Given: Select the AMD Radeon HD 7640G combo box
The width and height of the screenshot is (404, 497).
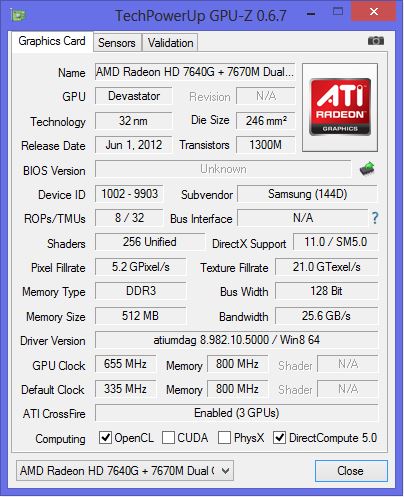Looking at the screenshot, I should (125, 471).
